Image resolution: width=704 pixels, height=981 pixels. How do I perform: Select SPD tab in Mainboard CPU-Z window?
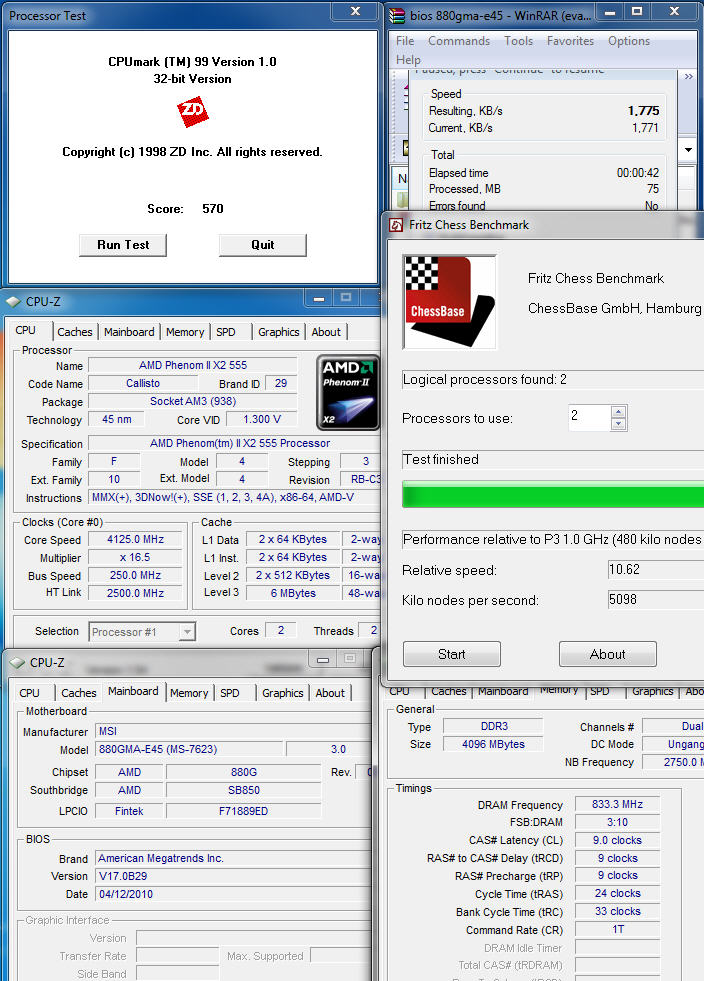pos(230,693)
